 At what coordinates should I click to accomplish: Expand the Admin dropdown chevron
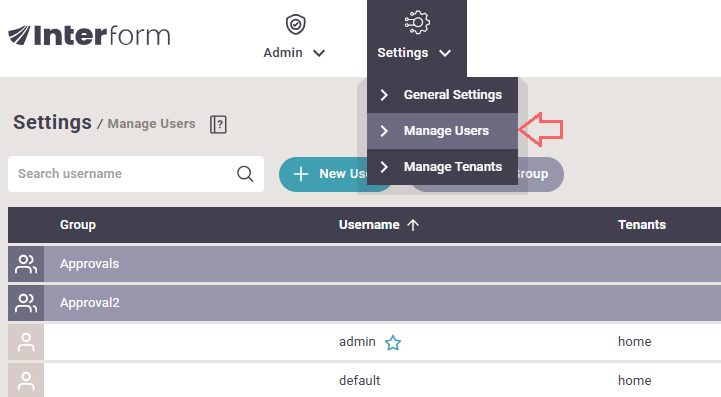click(319, 53)
